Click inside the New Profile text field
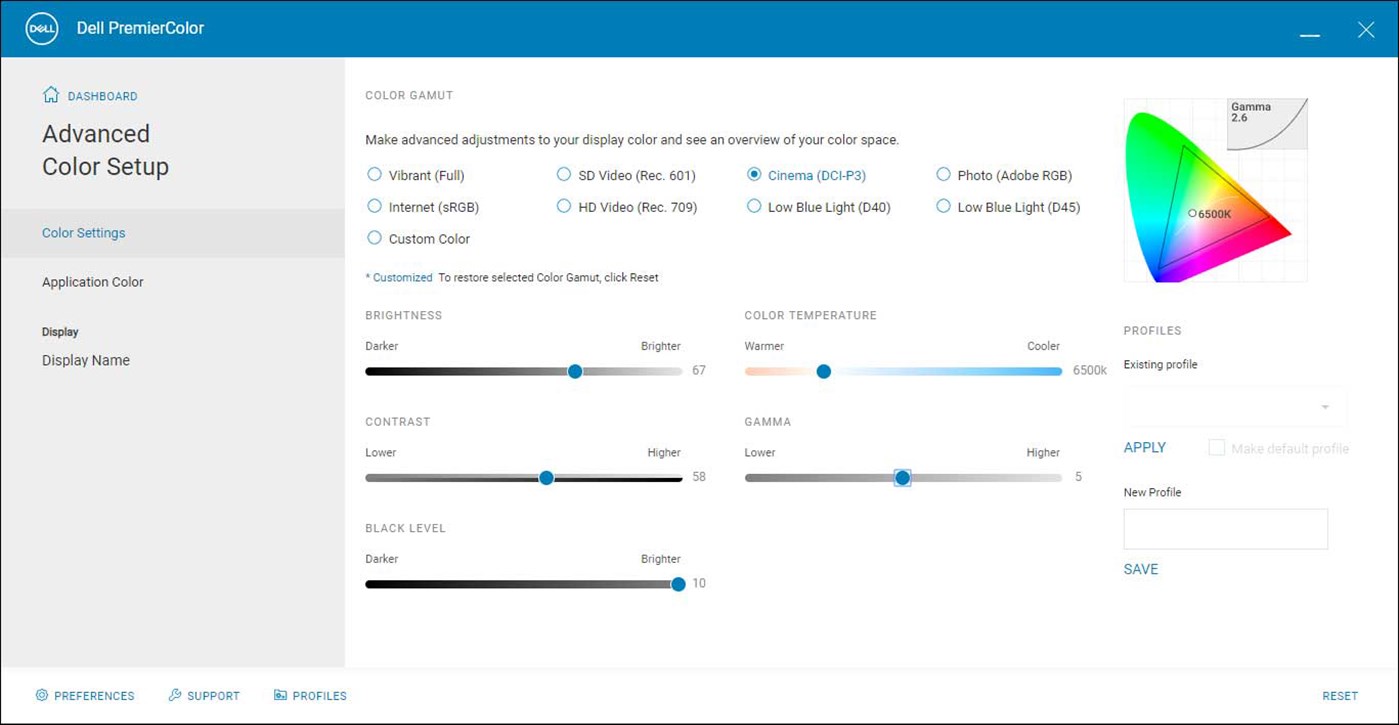Image resolution: width=1399 pixels, height=725 pixels. click(1225, 528)
